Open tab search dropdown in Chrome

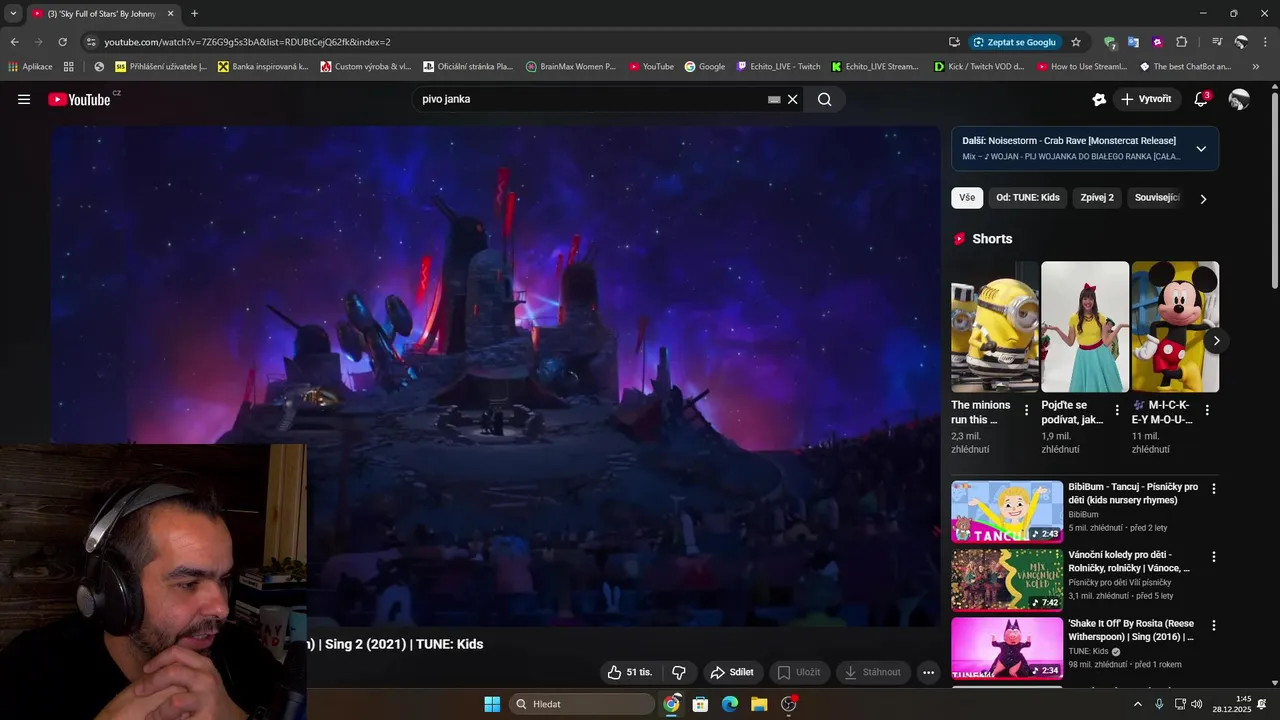coord(13,14)
